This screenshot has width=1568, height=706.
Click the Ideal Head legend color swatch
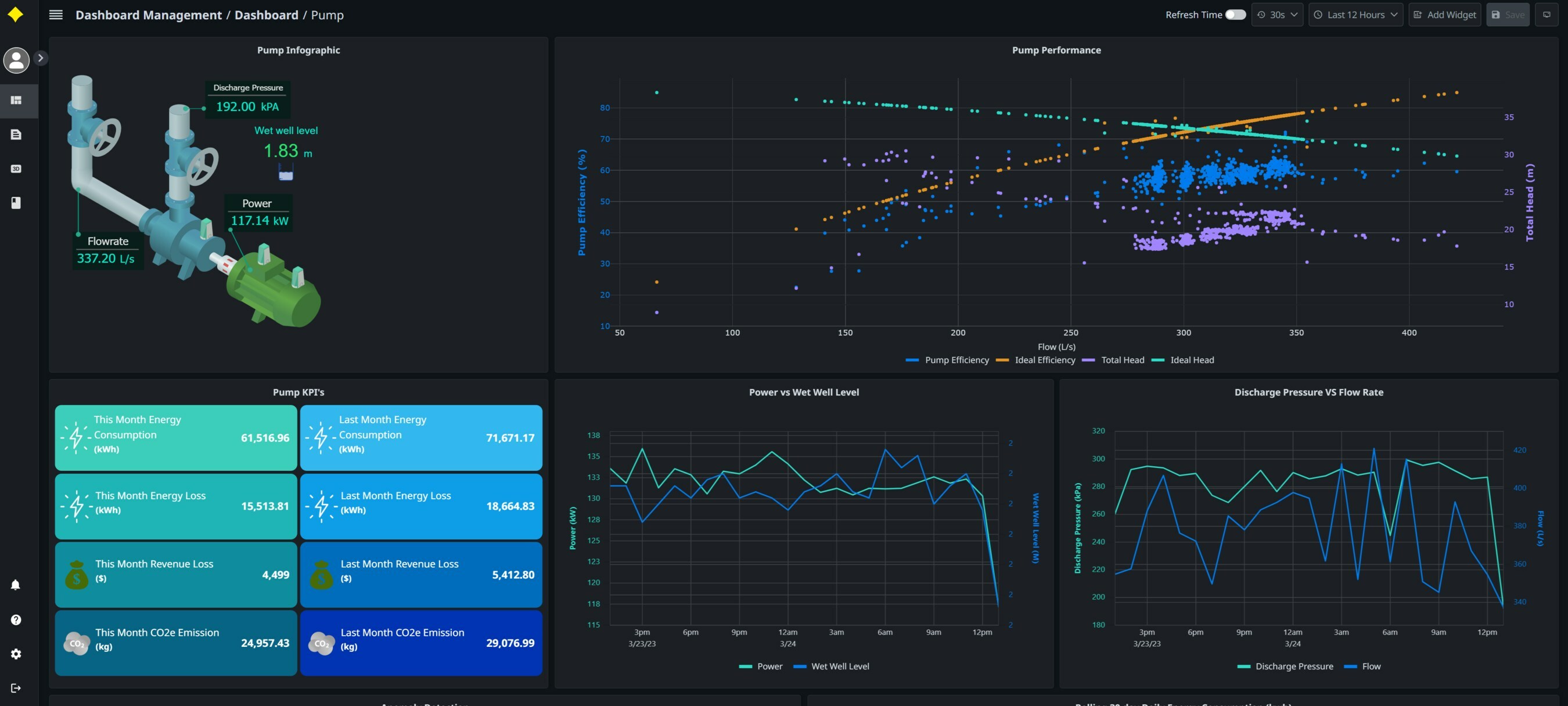(x=1158, y=360)
